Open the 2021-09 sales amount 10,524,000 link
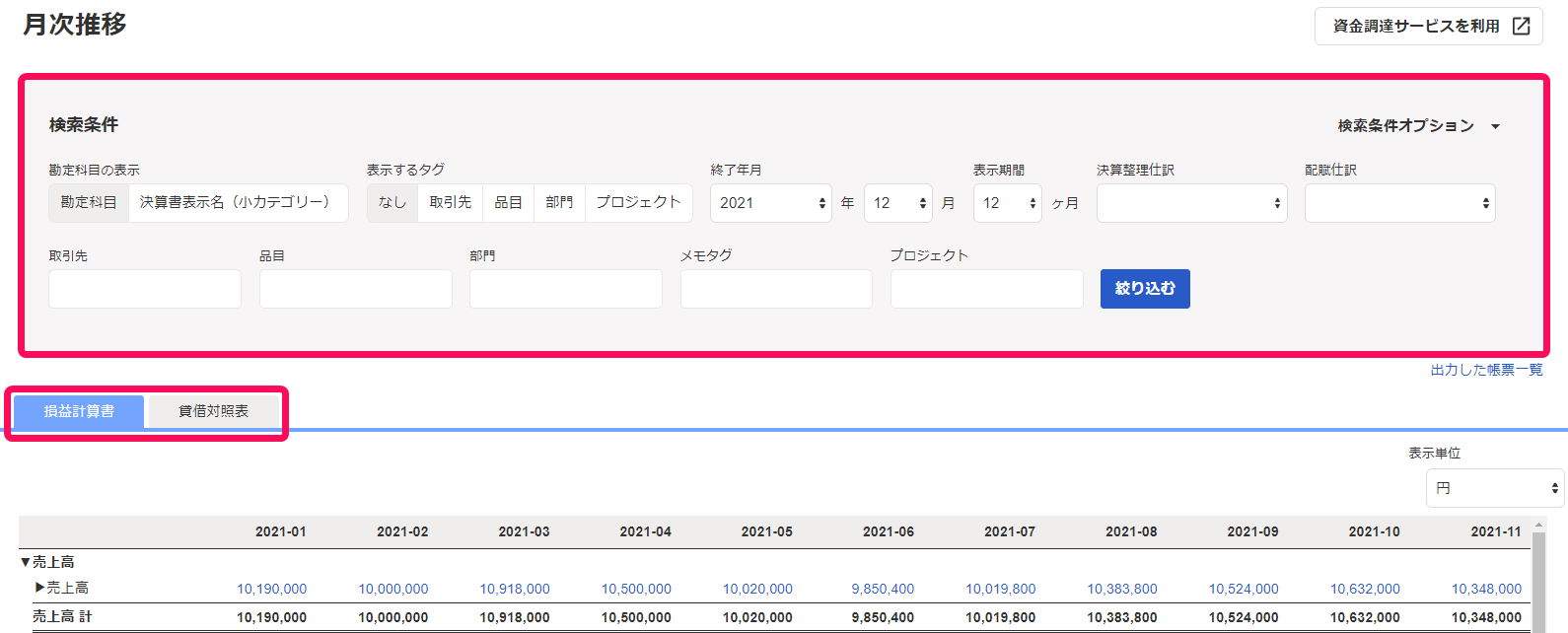The height and width of the screenshot is (633, 1568). [x=1244, y=589]
